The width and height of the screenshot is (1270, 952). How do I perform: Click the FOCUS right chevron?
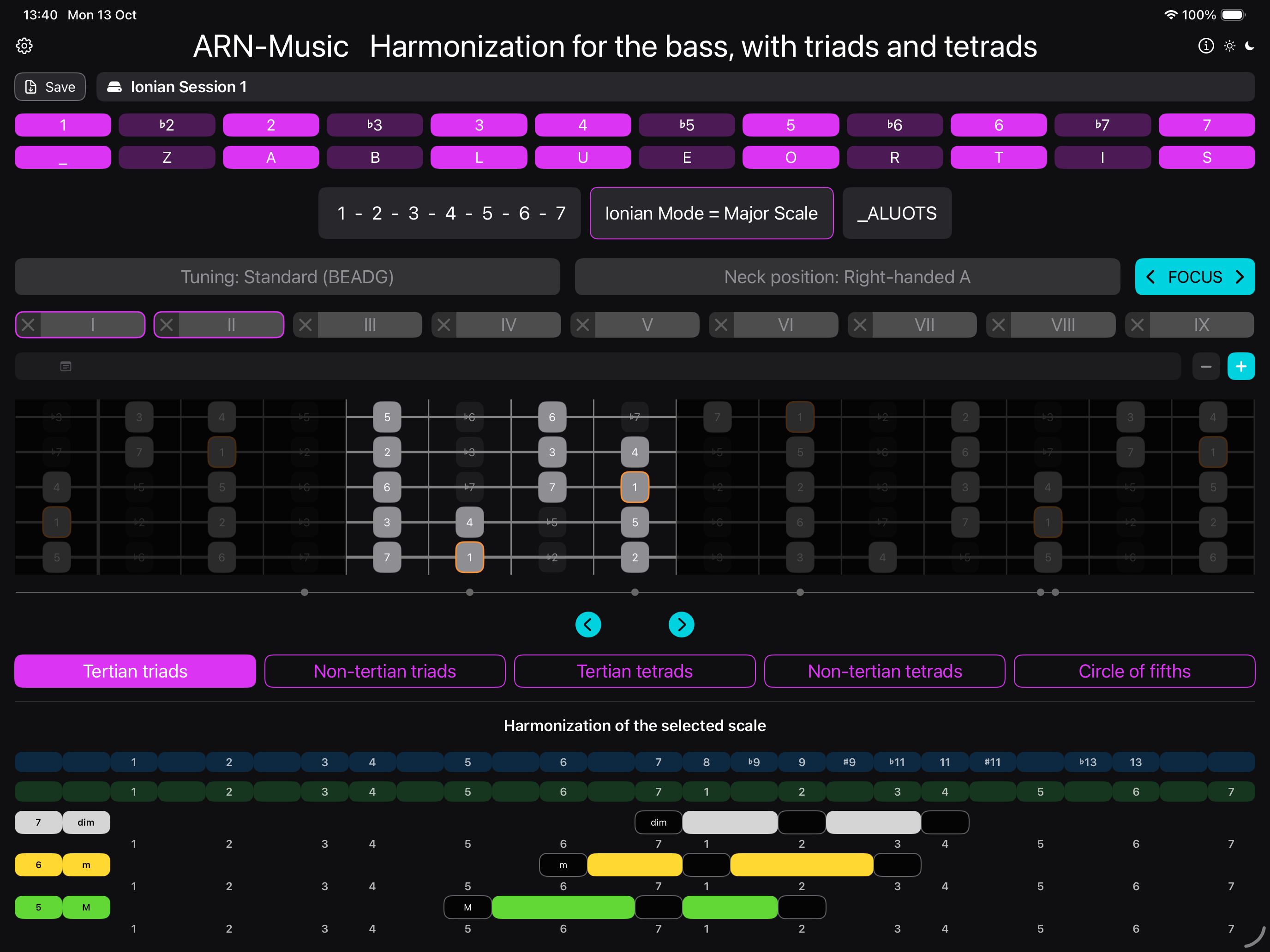pos(1240,277)
